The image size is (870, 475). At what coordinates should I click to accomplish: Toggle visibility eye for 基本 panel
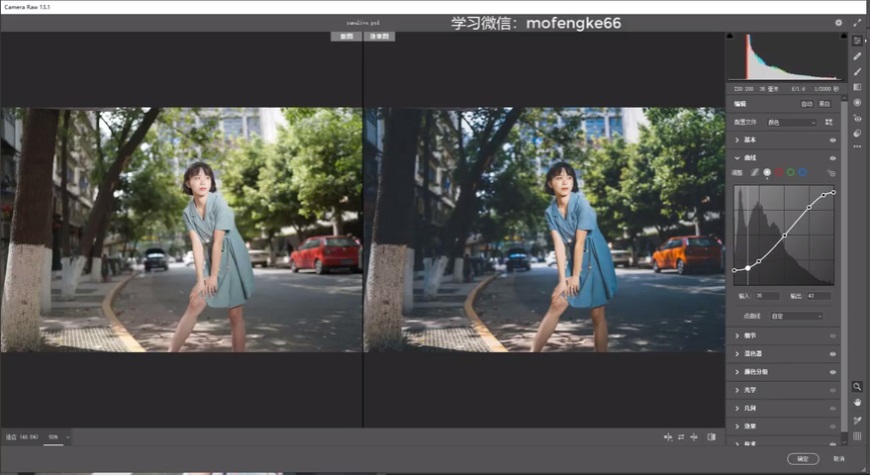[x=832, y=140]
